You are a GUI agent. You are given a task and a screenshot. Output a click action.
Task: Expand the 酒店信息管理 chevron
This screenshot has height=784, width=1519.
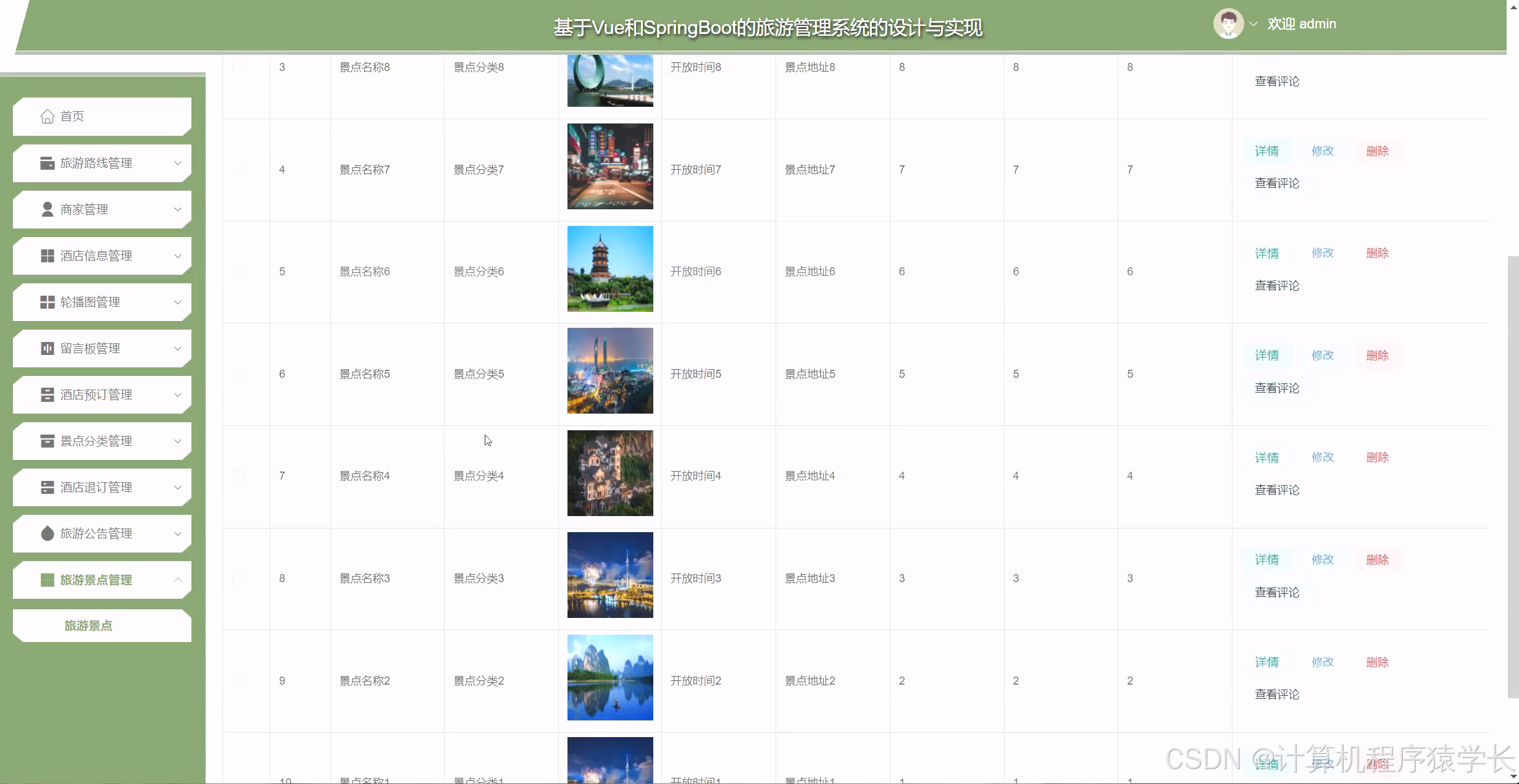pos(178,256)
